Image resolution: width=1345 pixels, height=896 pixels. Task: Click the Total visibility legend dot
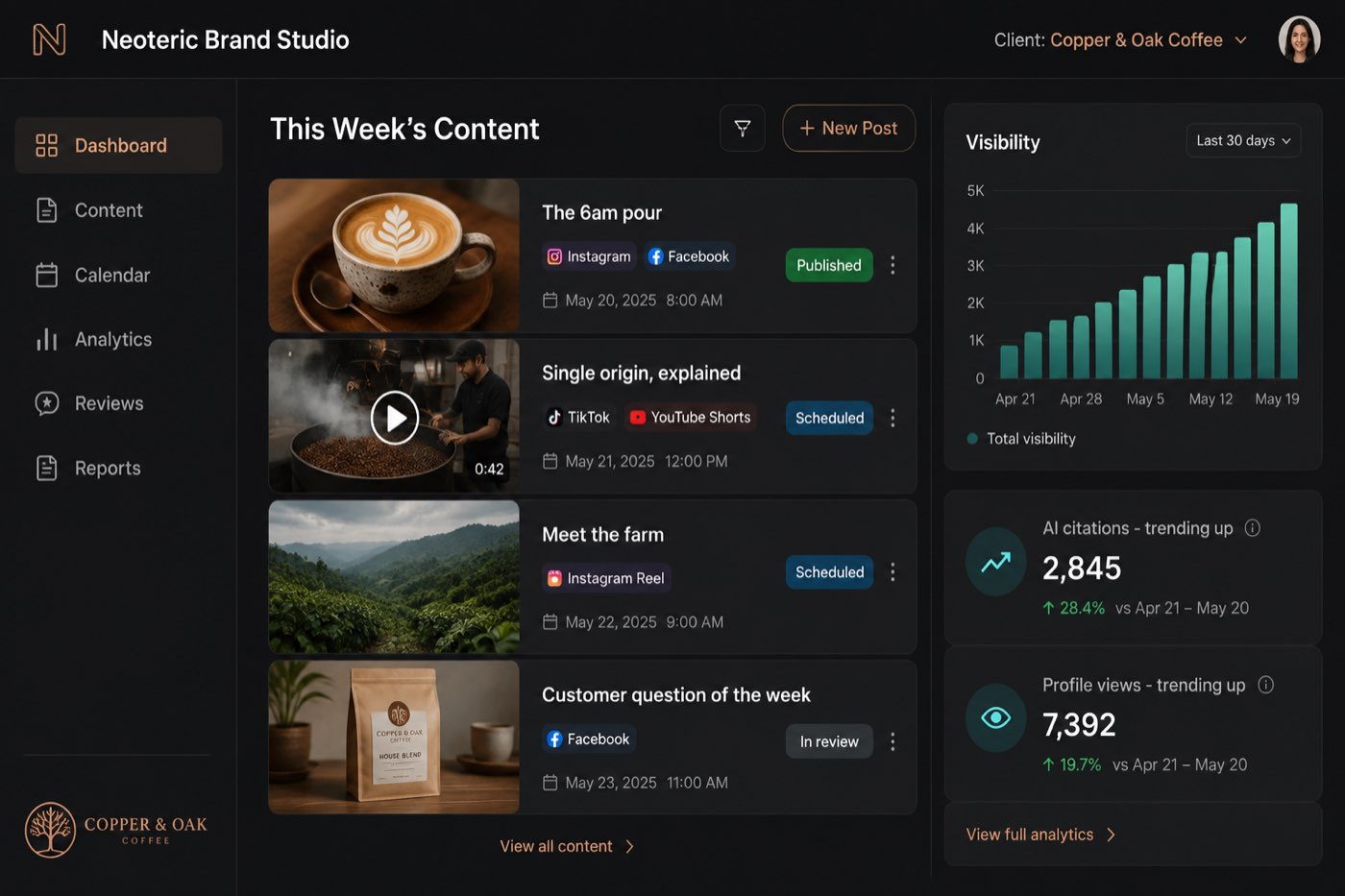click(x=972, y=439)
